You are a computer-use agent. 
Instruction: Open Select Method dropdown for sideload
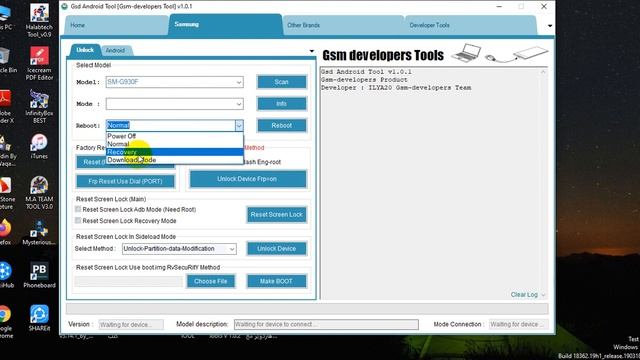click(x=179, y=249)
